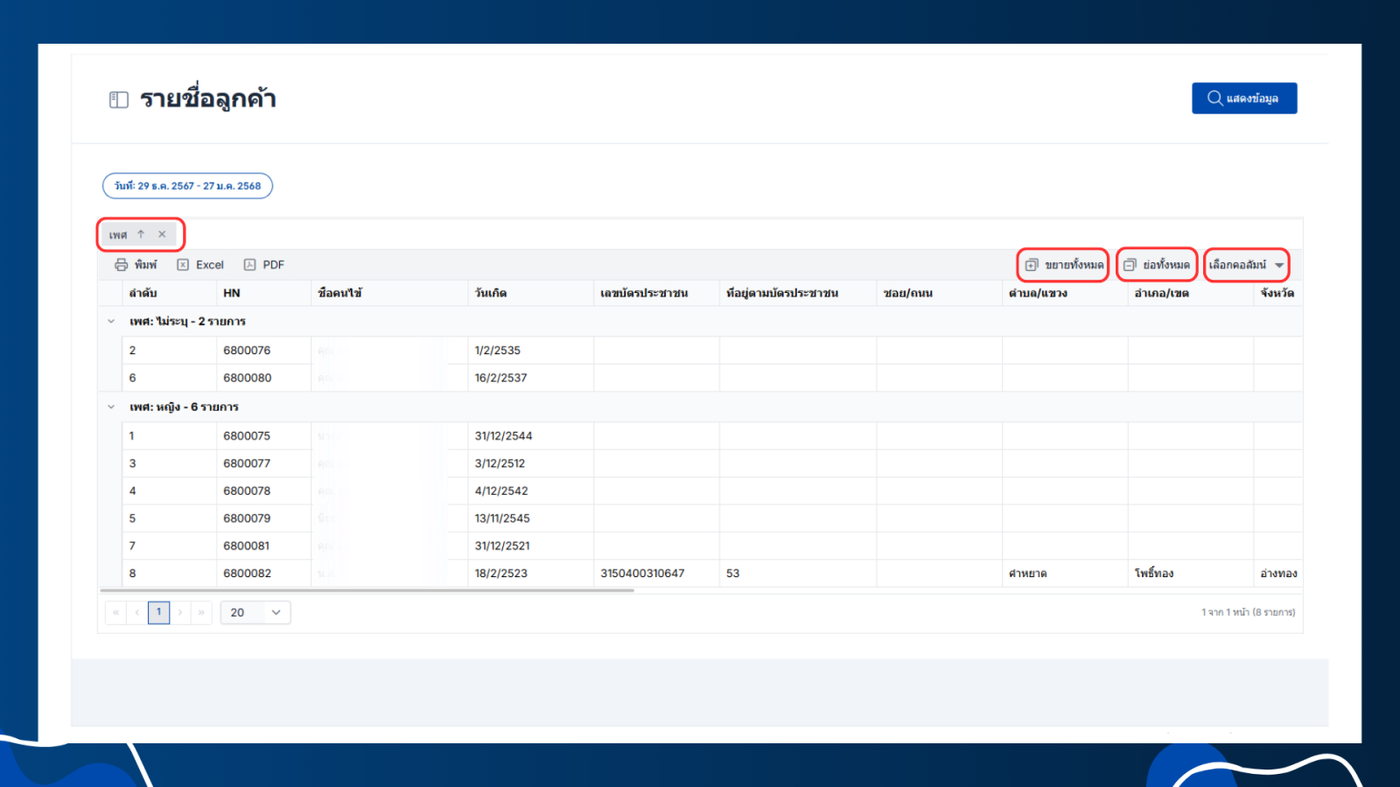The width and height of the screenshot is (1400, 787).
Task: Sort by the ลำดับ column header
Action: [169, 294]
